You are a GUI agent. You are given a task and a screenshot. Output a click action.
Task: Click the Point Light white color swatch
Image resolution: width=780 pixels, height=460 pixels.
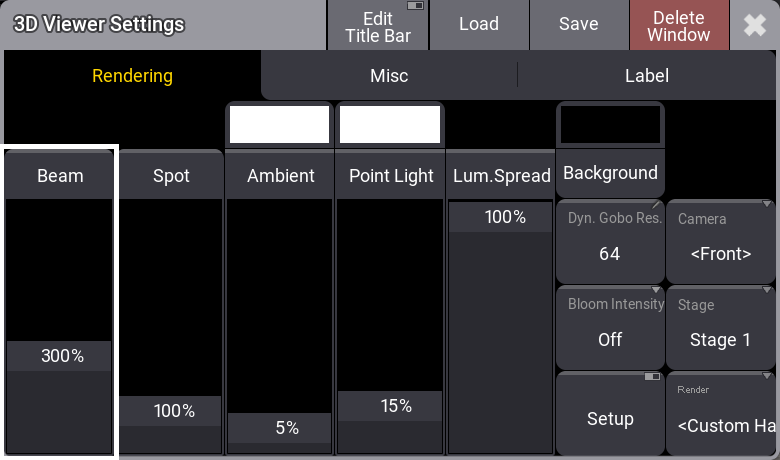[x=389, y=124]
